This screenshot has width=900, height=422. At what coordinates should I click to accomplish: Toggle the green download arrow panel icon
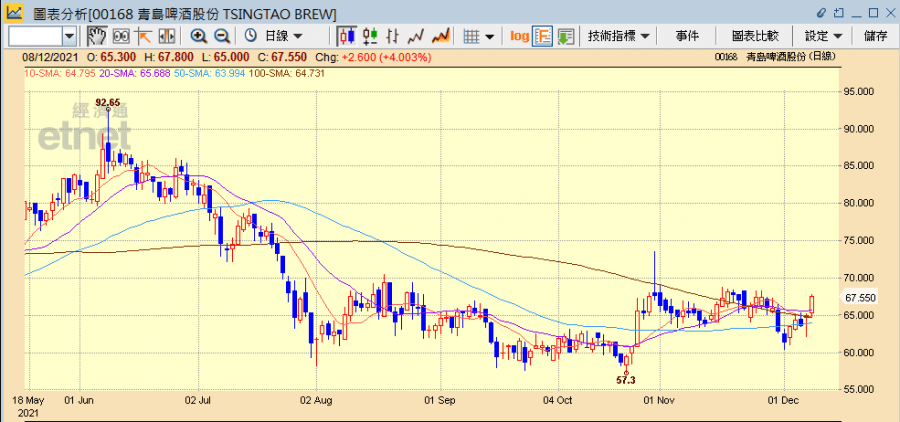(x=566, y=36)
